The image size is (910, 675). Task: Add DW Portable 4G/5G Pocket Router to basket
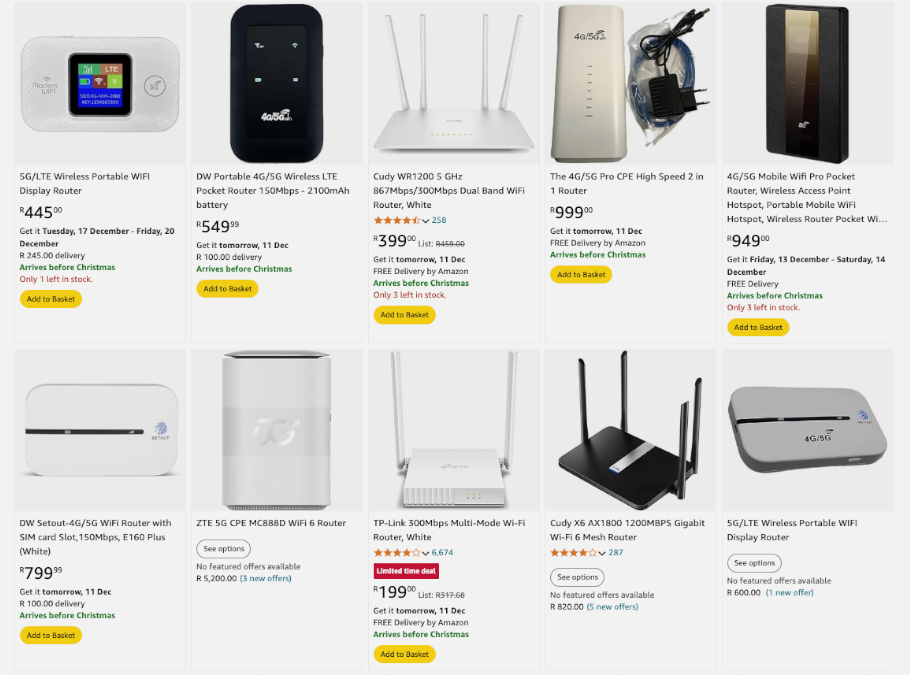(227, 289)
